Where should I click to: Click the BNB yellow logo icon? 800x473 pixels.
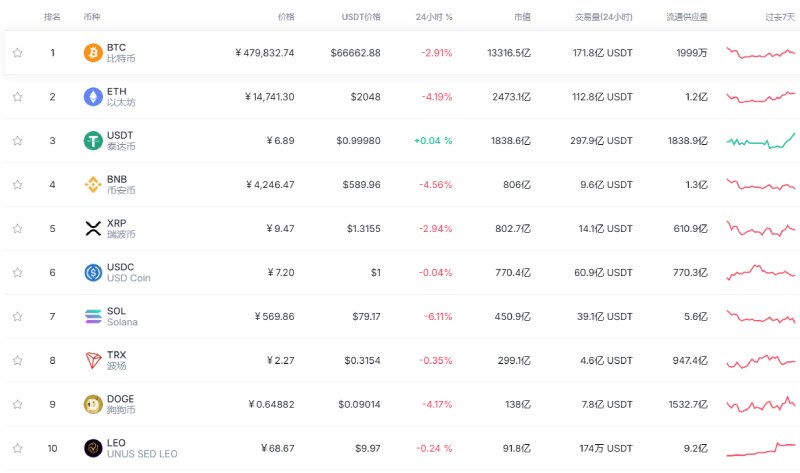coord(93,185)
